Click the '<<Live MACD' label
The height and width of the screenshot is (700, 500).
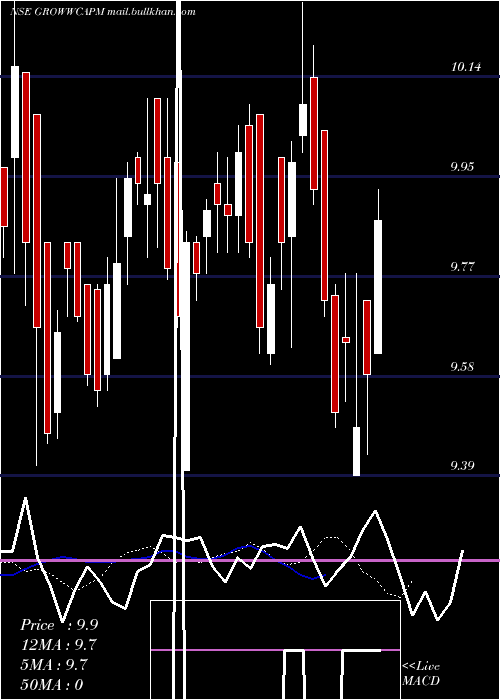pos(421,674)
